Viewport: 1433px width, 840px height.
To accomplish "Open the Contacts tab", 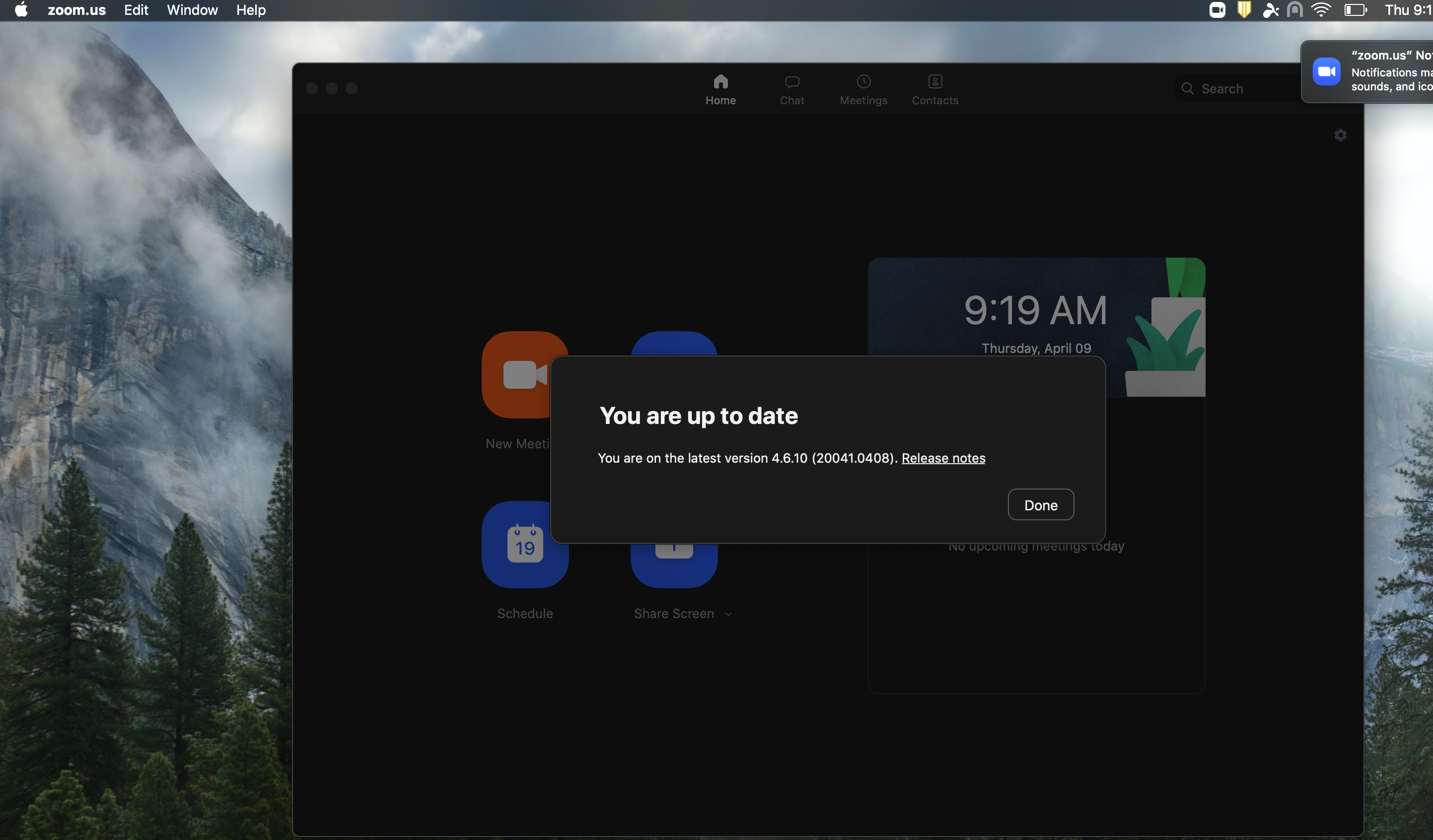I will 935,90.
